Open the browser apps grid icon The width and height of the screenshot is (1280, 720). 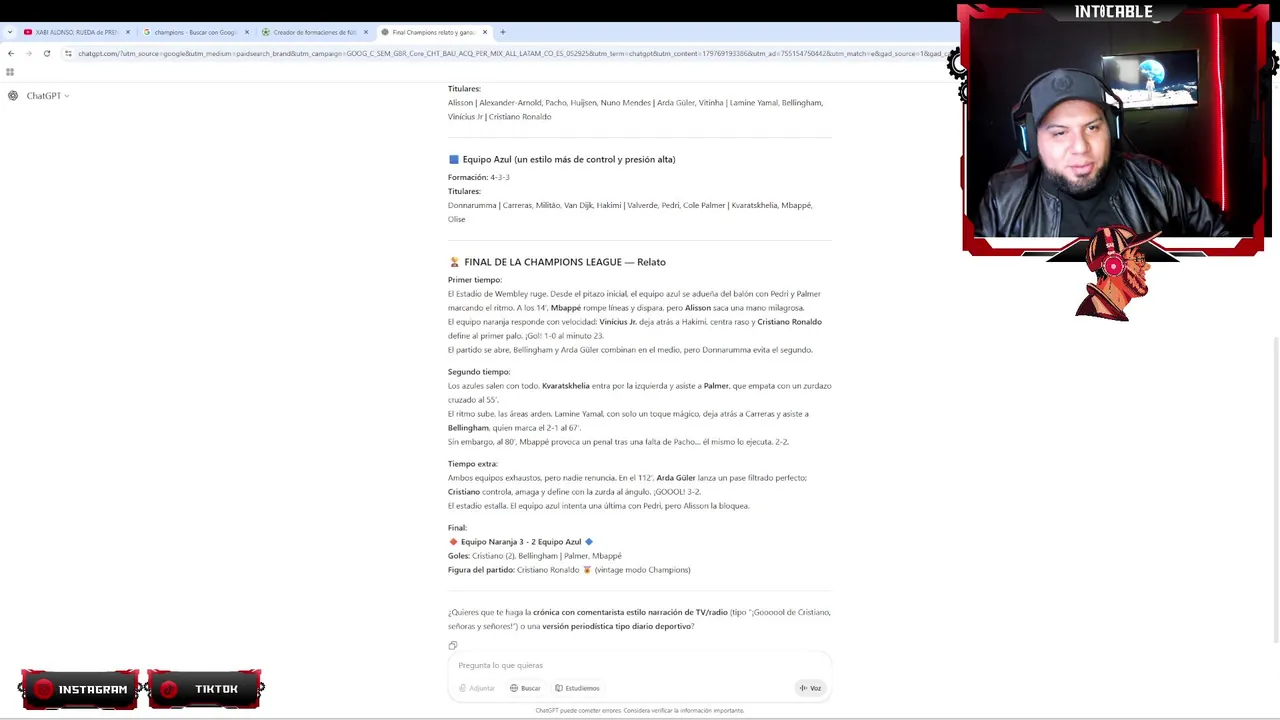pos(10,72)
